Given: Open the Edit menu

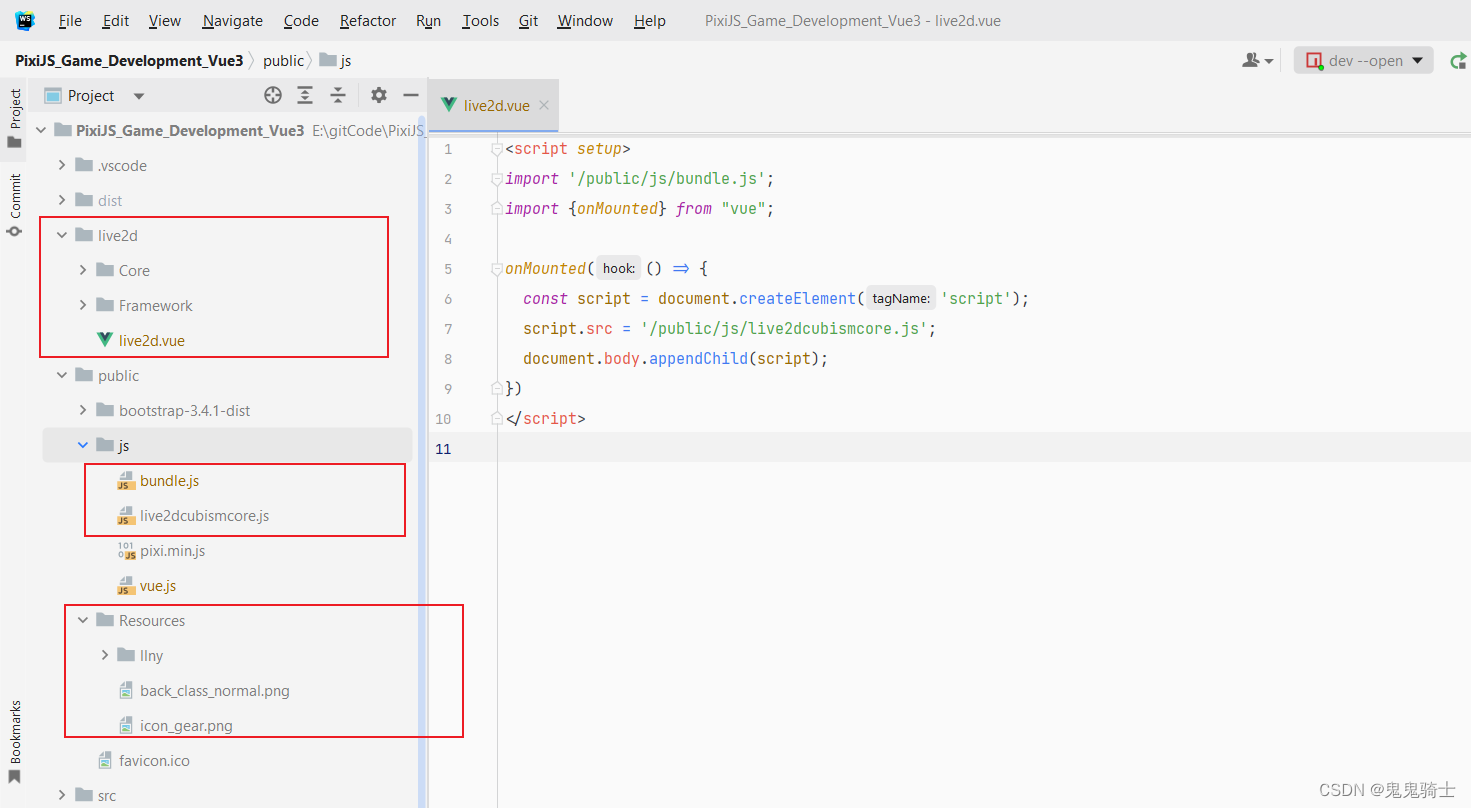Looking at the screenshot, I should [116, 20].
